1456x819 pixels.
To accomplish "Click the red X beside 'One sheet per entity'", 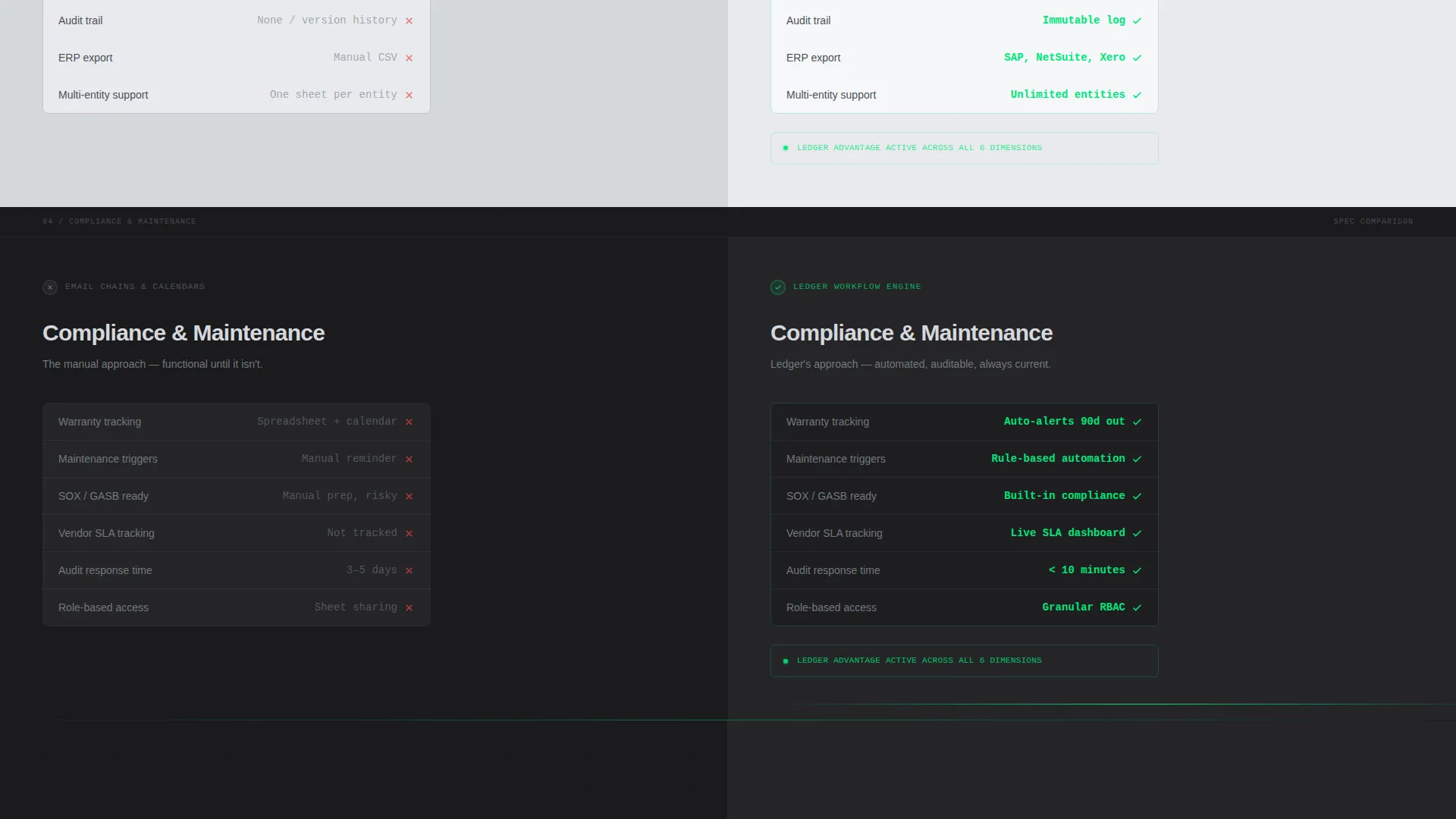I will tap(409, 96).
